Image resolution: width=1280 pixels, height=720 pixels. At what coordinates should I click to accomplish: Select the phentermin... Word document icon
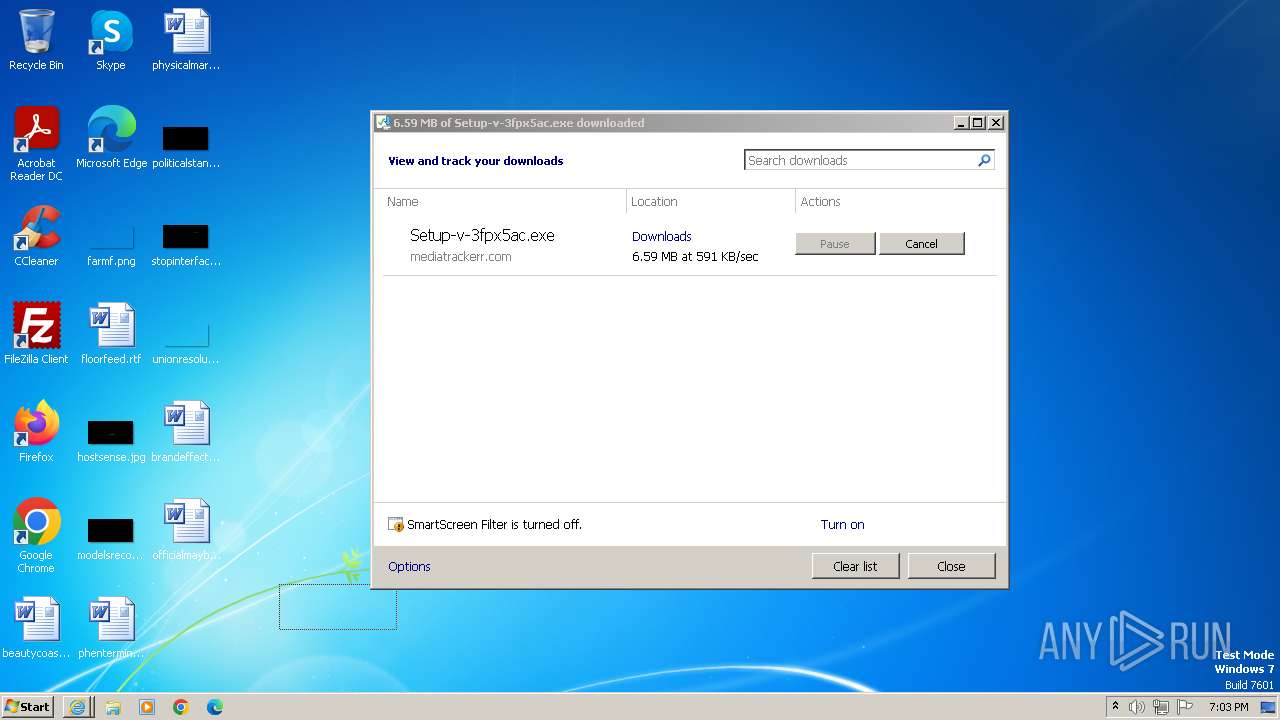(x=111, y=627)
